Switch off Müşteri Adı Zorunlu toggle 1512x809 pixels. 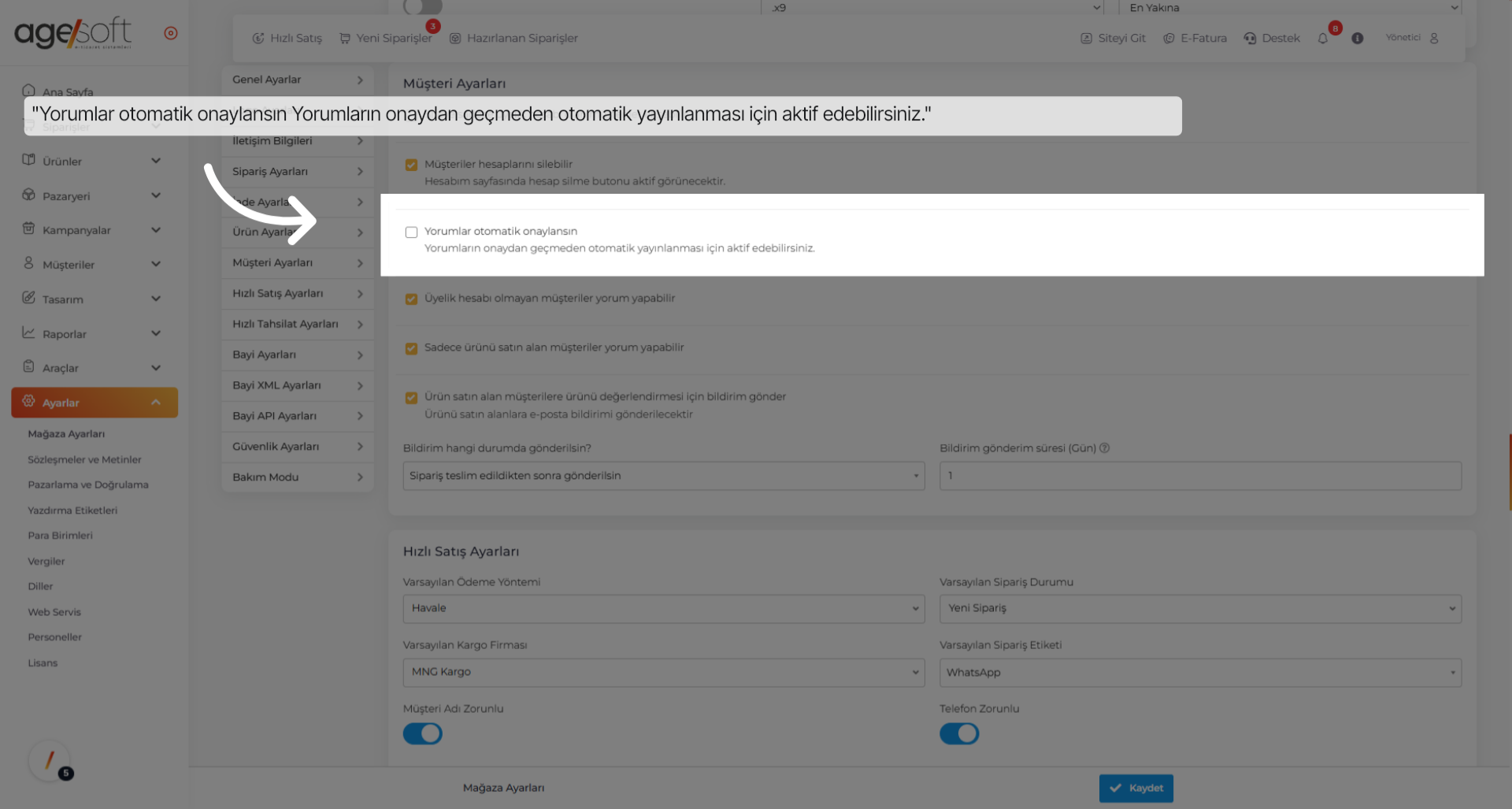tap(423, 733)
